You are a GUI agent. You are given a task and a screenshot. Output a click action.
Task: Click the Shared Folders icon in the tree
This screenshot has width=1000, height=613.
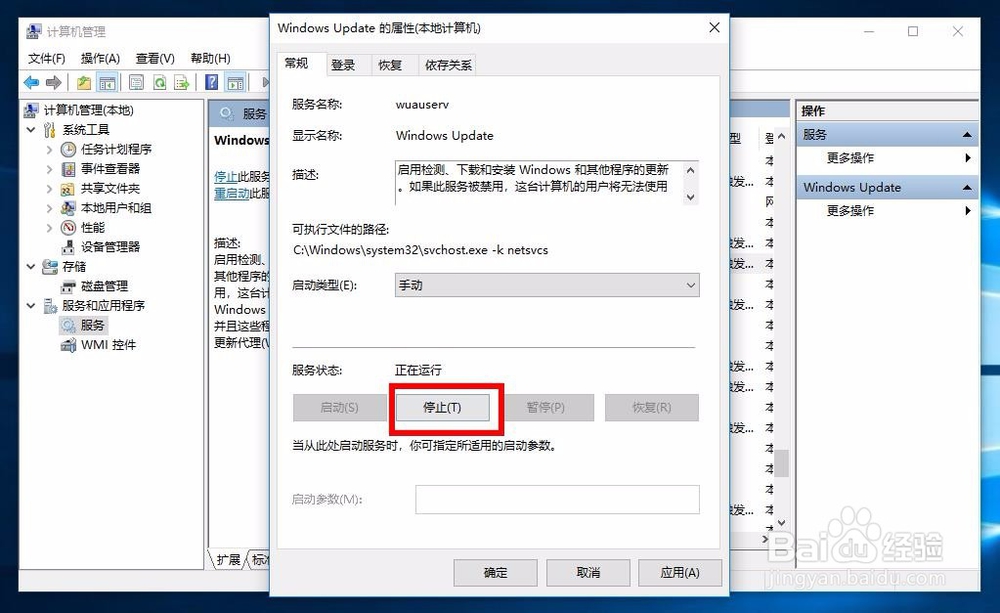point(68,189)
